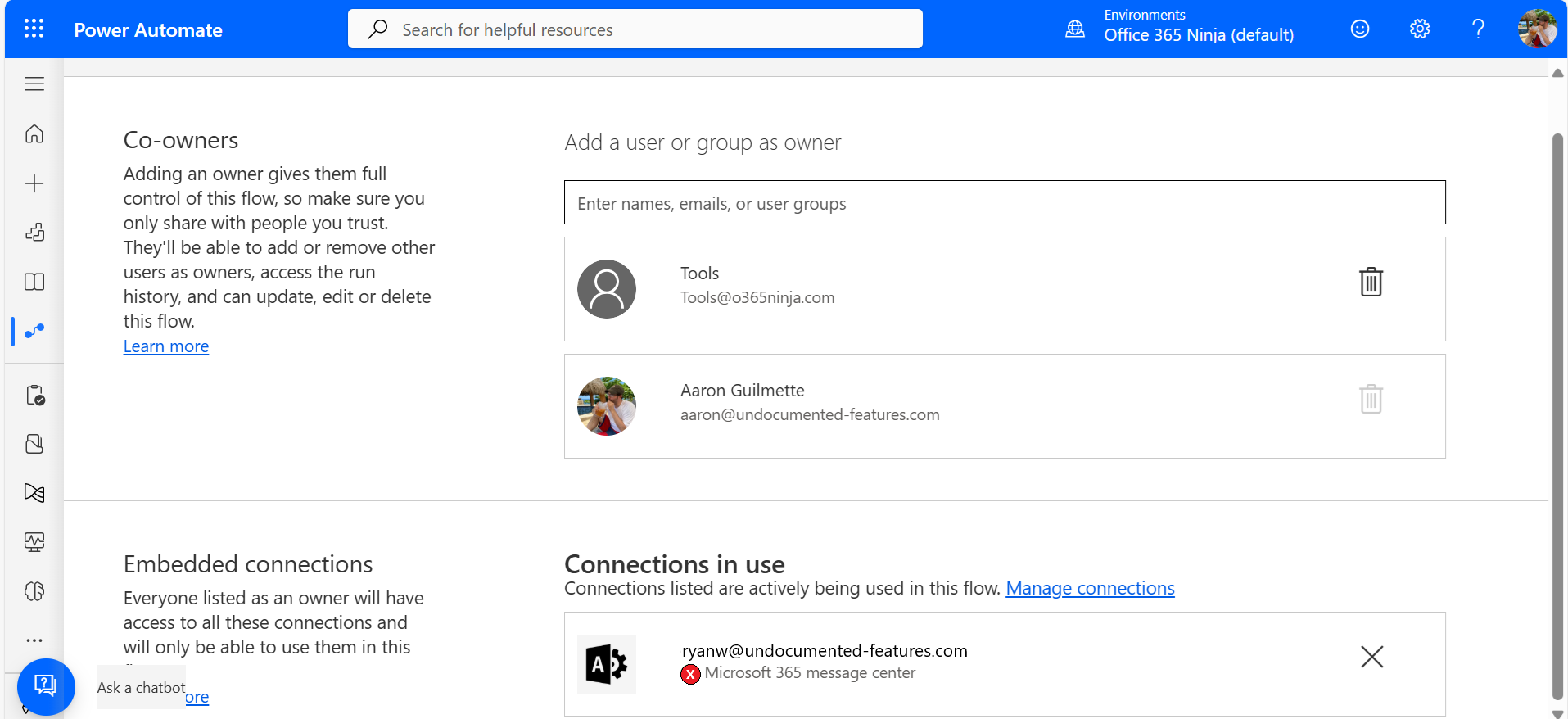Open the Learn book icon
Viewport: 1568px width, 719px height.
(x=34, y=283)
